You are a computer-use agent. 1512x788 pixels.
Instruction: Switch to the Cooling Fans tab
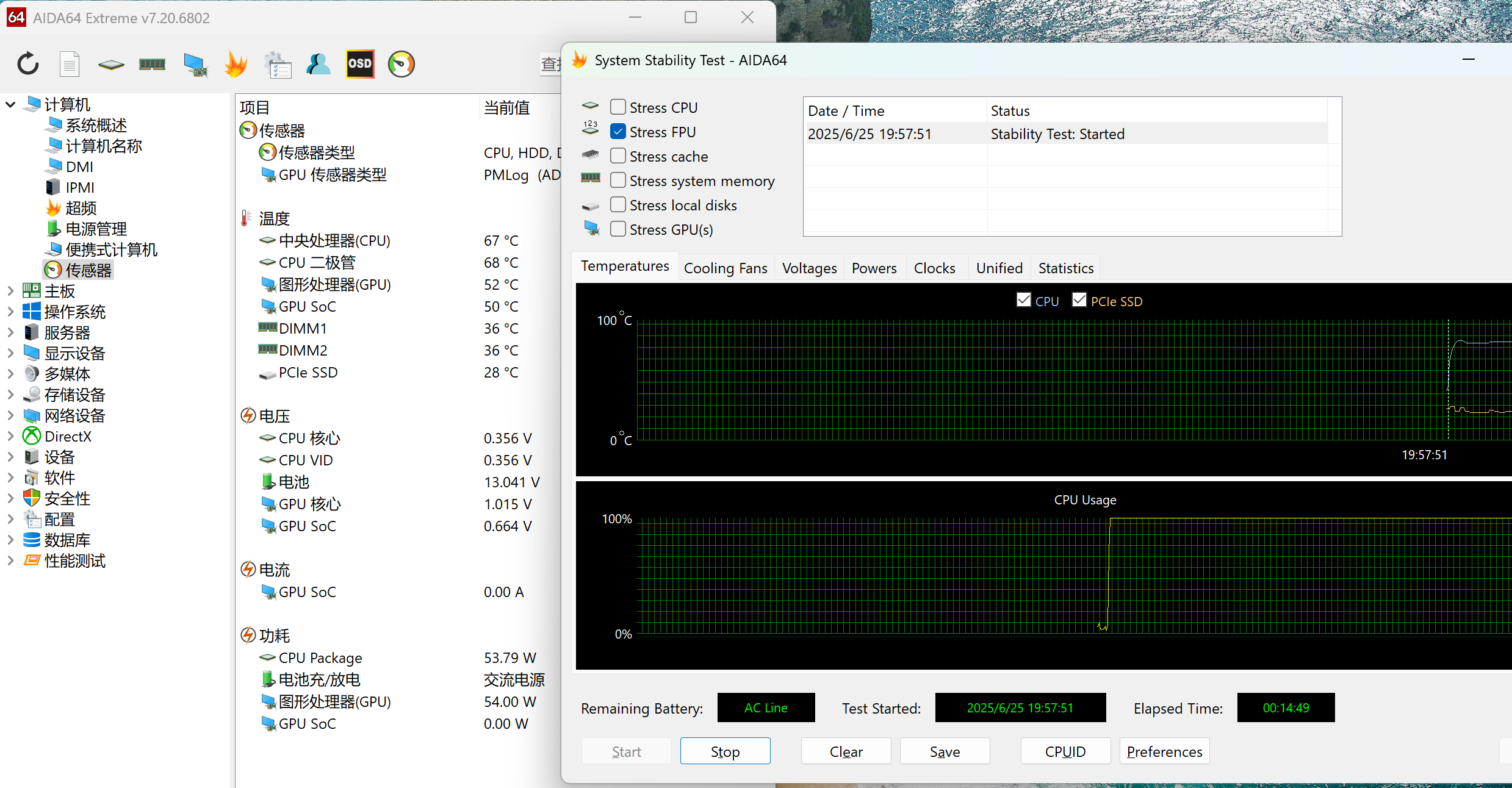point(725,268)
